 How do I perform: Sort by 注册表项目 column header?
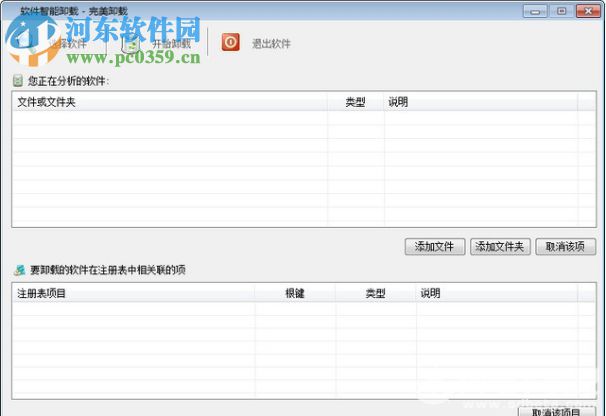pyautogui.click(x=134, y=293)
